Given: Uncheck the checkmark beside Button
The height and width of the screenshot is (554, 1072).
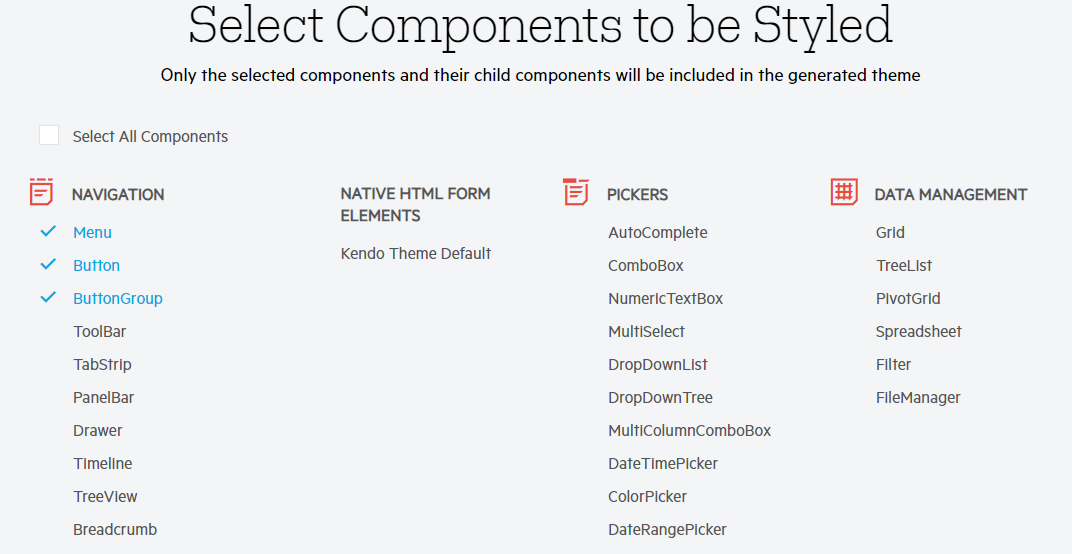Looking at the screenshot, I should [48, 264].
